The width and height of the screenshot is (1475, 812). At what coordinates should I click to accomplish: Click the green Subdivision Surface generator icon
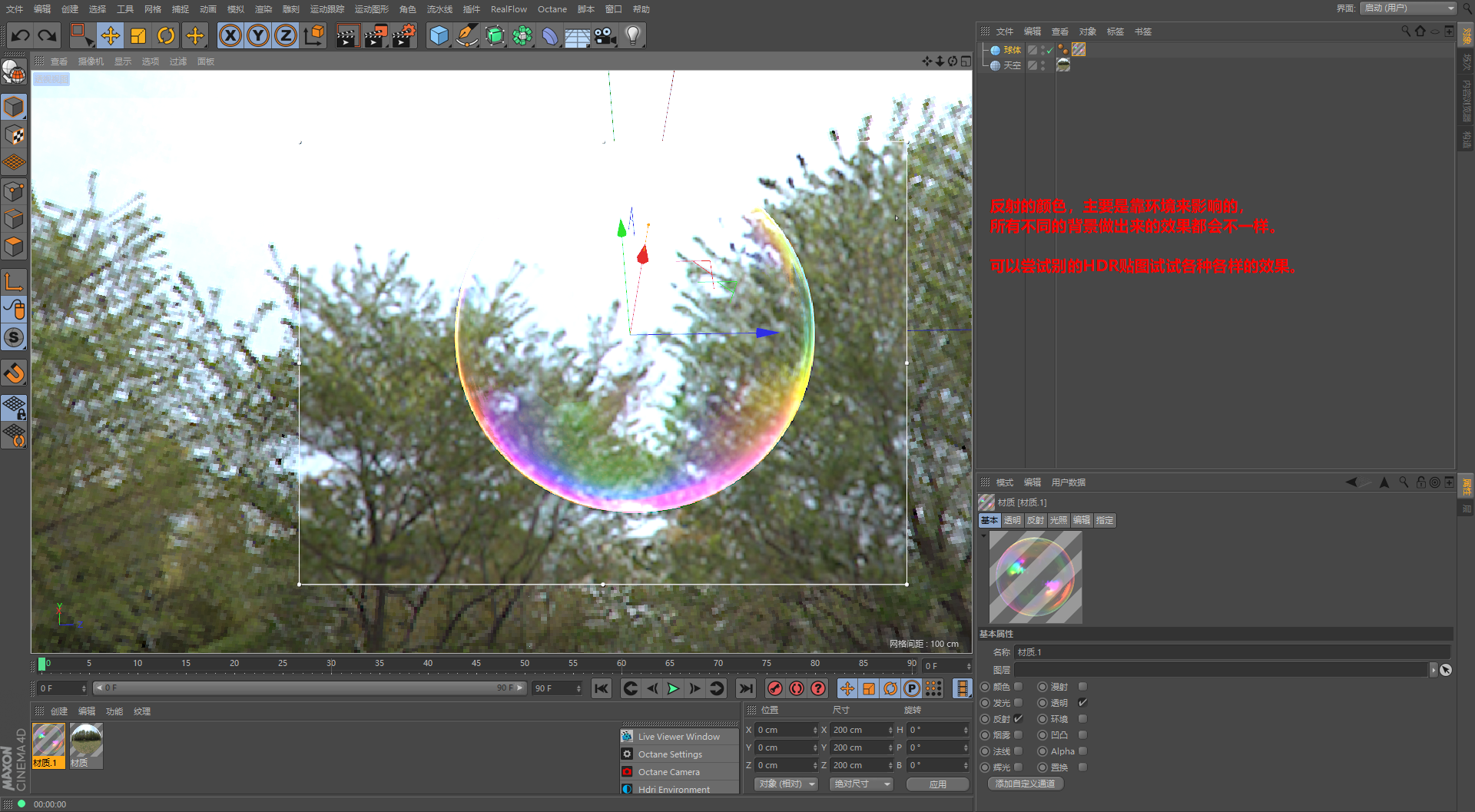tap(496, 35)
